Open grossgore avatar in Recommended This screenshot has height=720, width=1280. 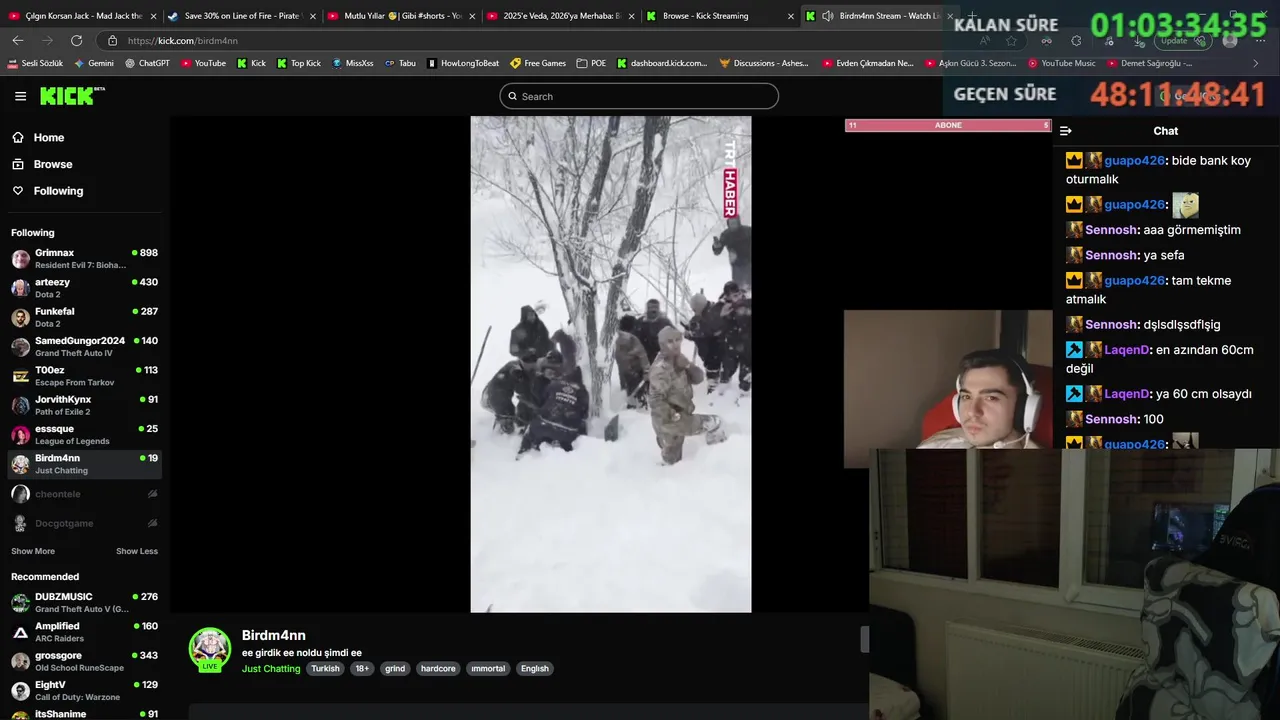20,661
